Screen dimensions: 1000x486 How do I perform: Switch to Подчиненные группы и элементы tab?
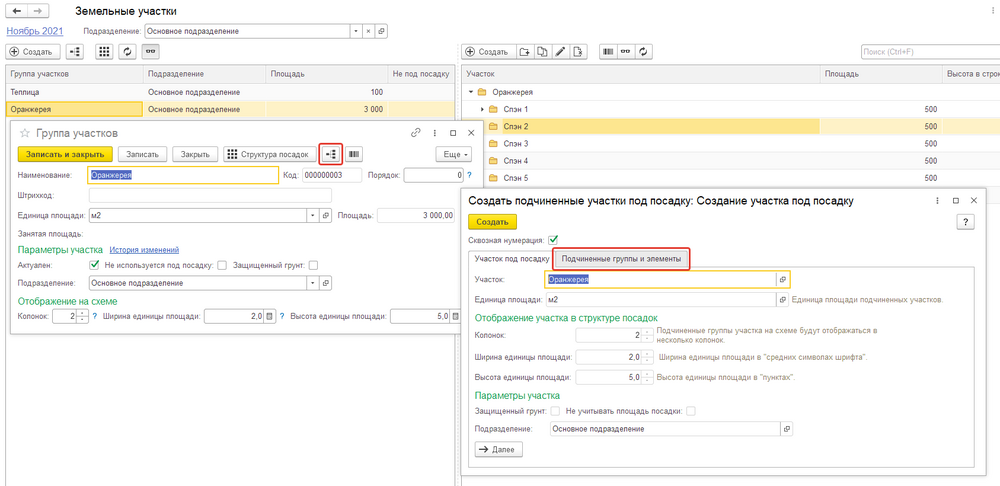[x=621, y=259]
